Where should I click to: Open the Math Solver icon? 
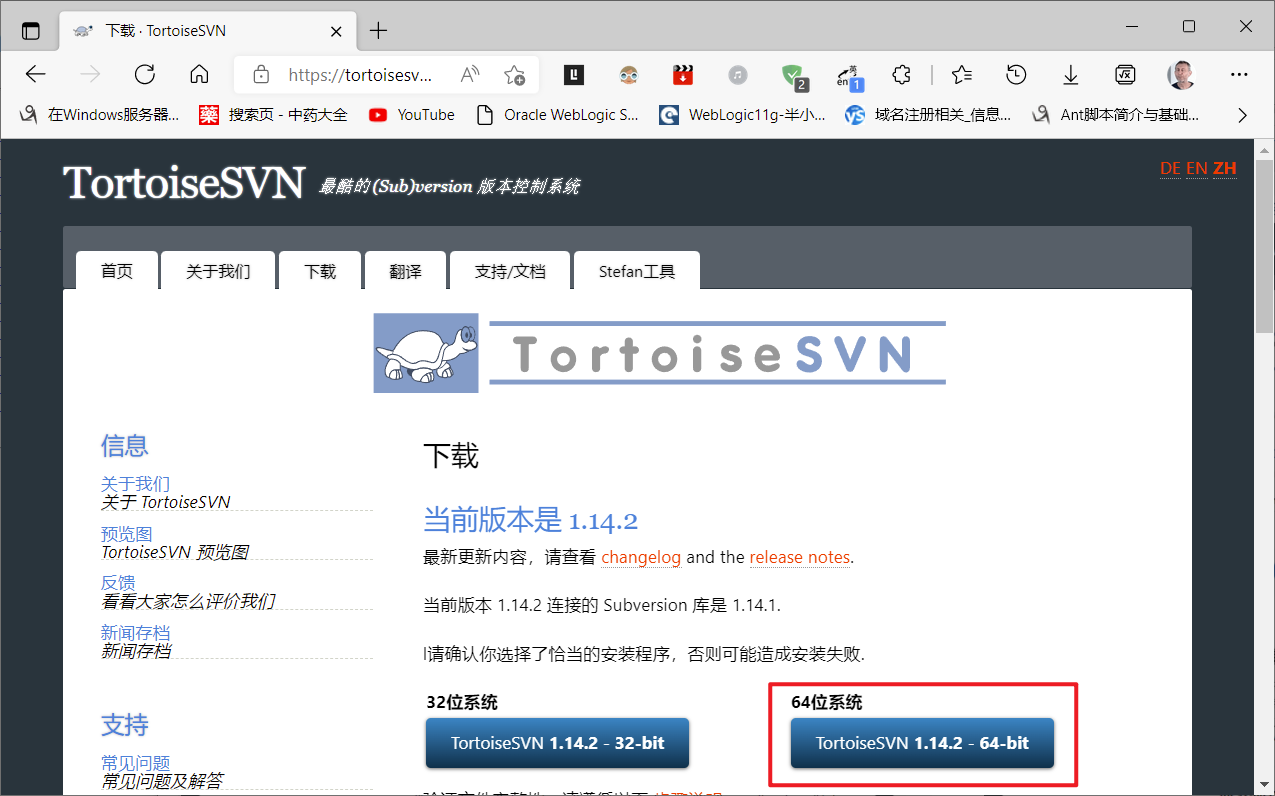click(1125, 74)
